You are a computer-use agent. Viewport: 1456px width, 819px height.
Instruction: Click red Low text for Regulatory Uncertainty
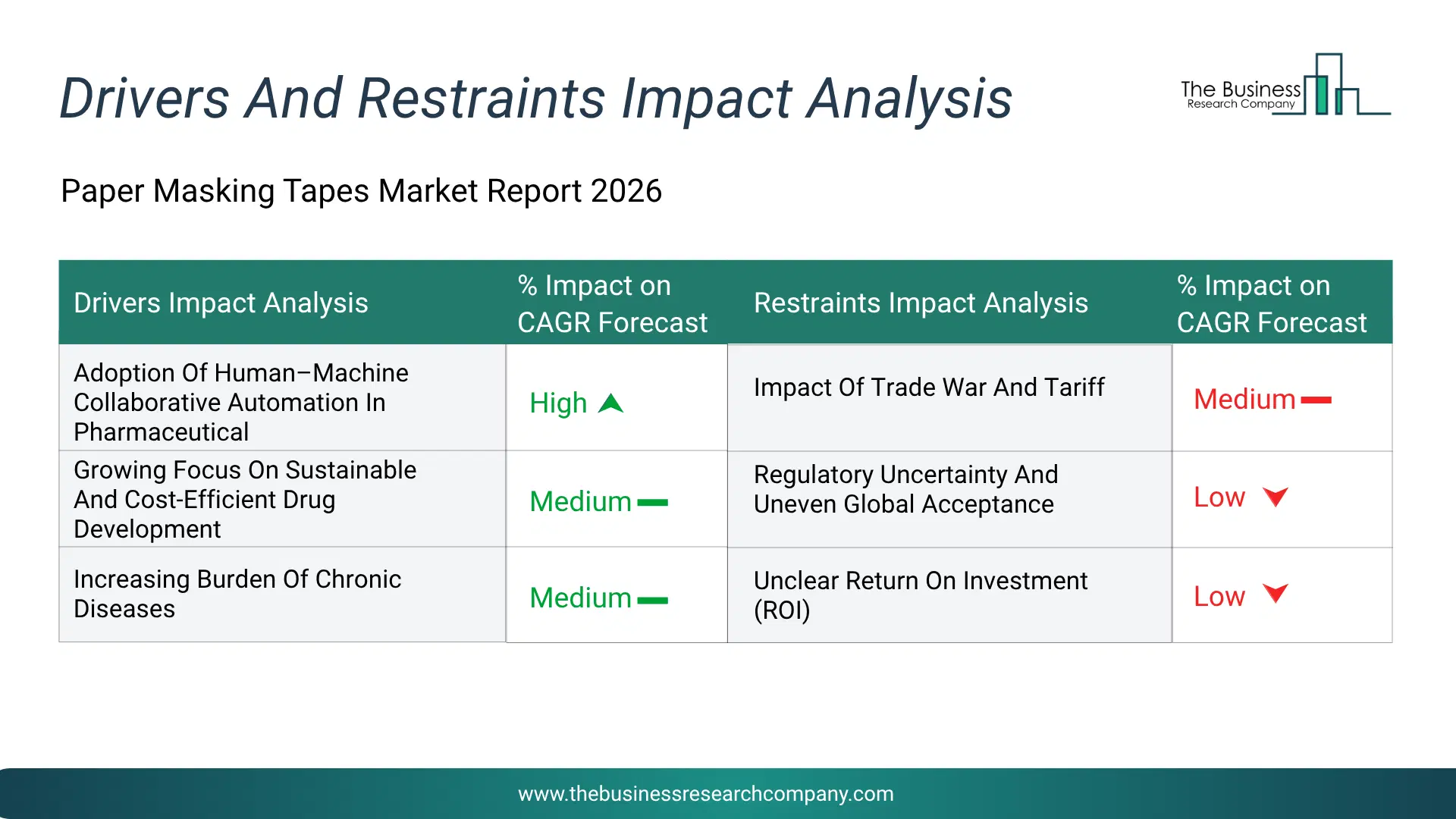pyautogui.click(x=1219, y=497)
